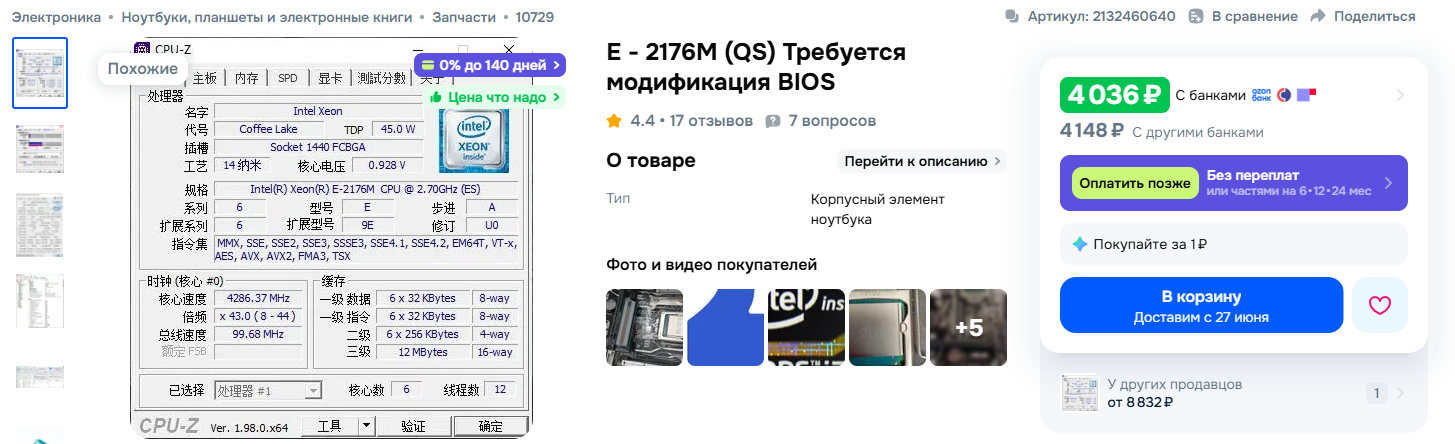The image size is (1455, 444).
Task: Open У других продавцов offers
Action: pyautogui.click(x=1234, y=393)
